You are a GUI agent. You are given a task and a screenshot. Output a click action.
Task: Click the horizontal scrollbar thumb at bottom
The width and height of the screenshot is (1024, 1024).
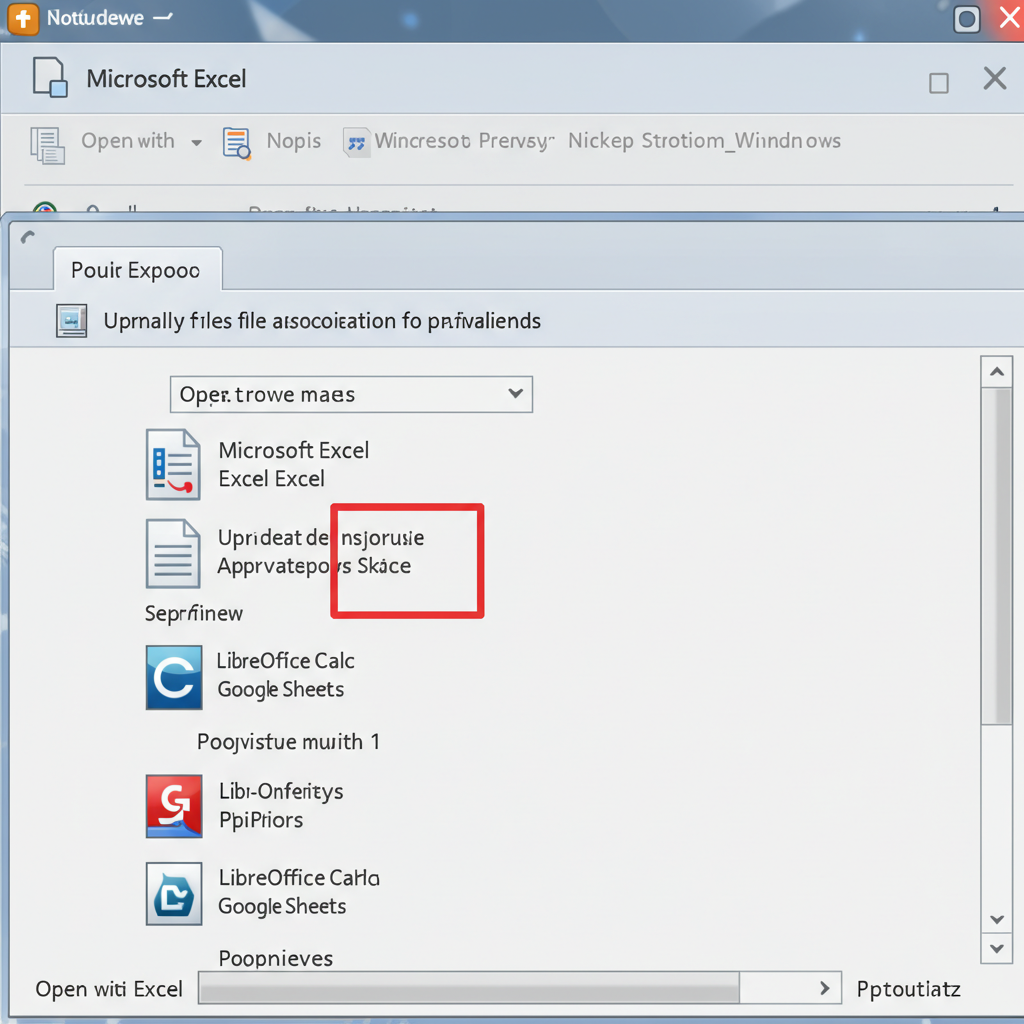pos(469,987)
